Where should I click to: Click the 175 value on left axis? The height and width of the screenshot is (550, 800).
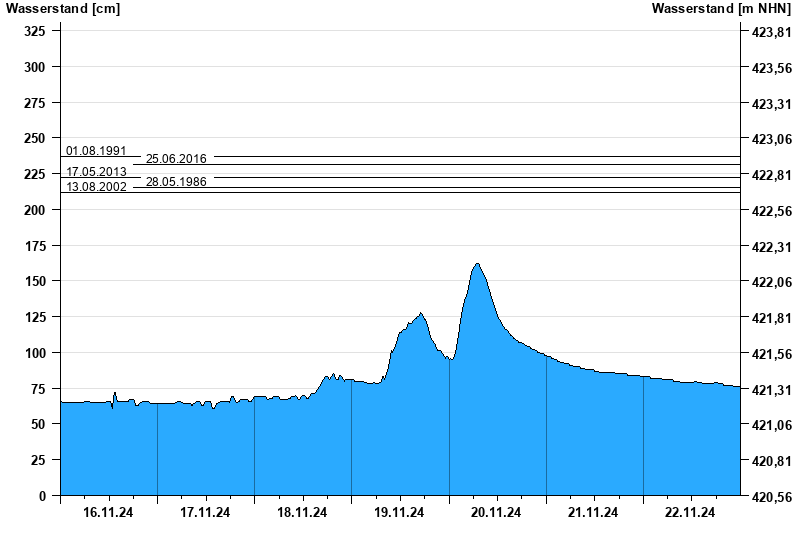(x=35, y=245)
